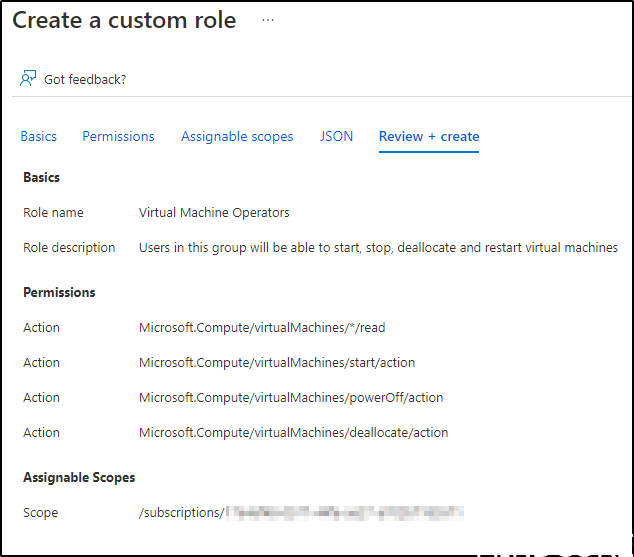Click the Assignable Scopes section heading
This screenshot has width=634, height=557.
(79, 477)
